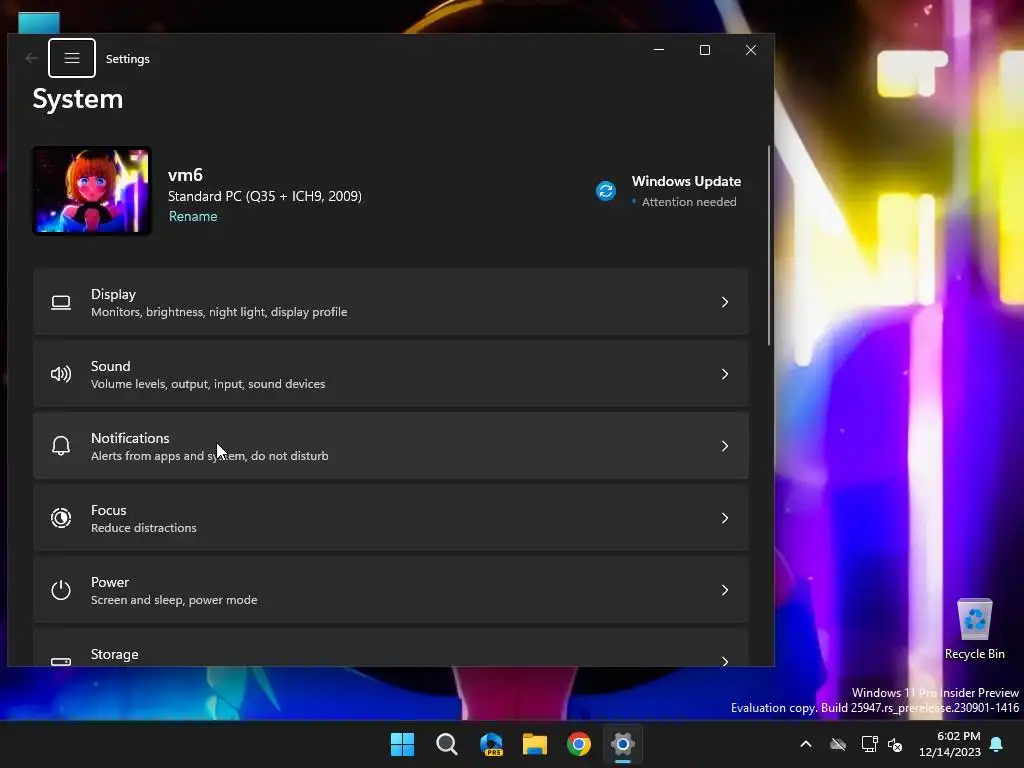The image size is (1024, 768).
Task: Launch Microsoft Edge from the taskbar
Action: coord(490,744)
